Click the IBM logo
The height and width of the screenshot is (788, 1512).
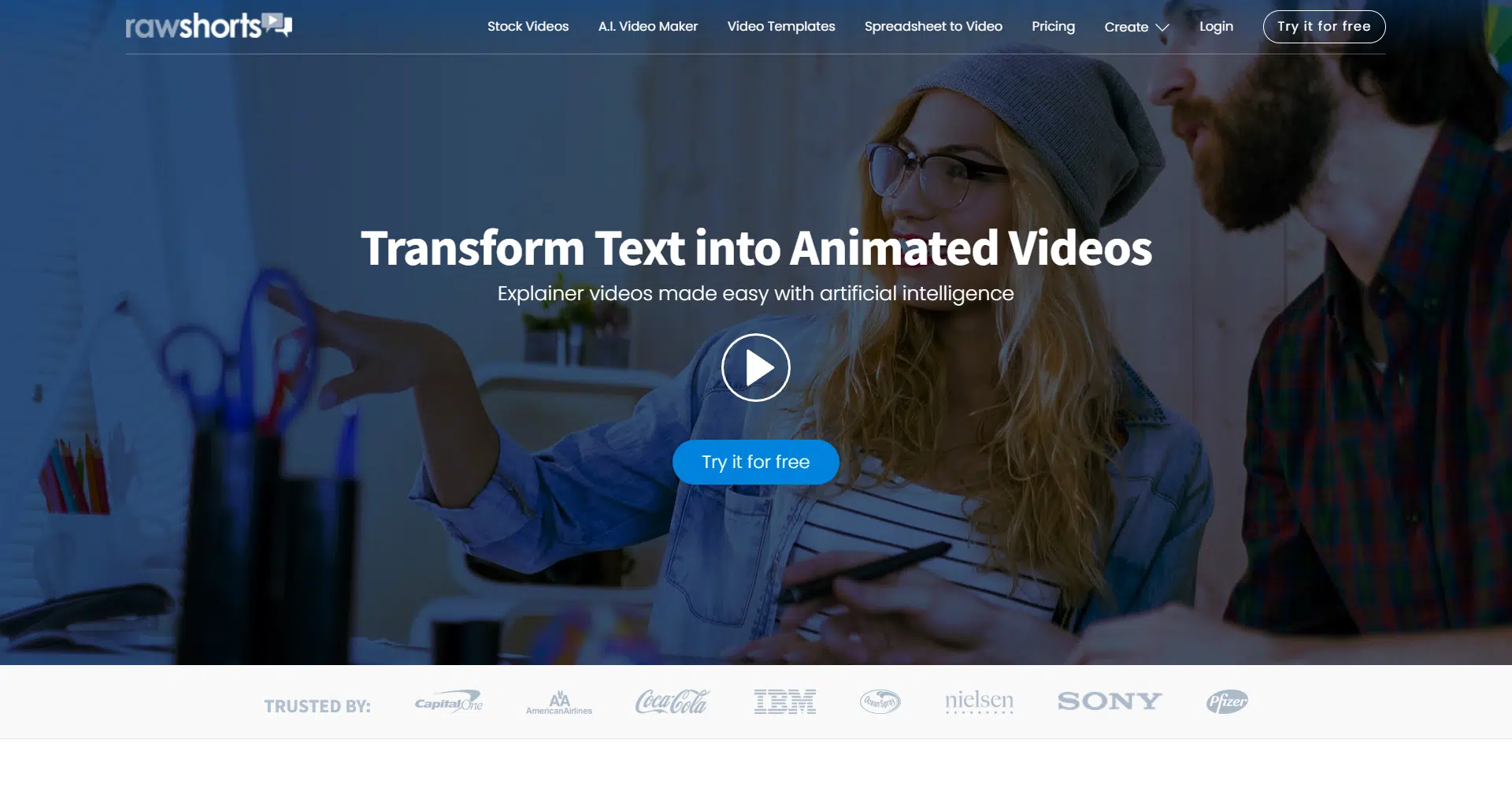[784, 701]
